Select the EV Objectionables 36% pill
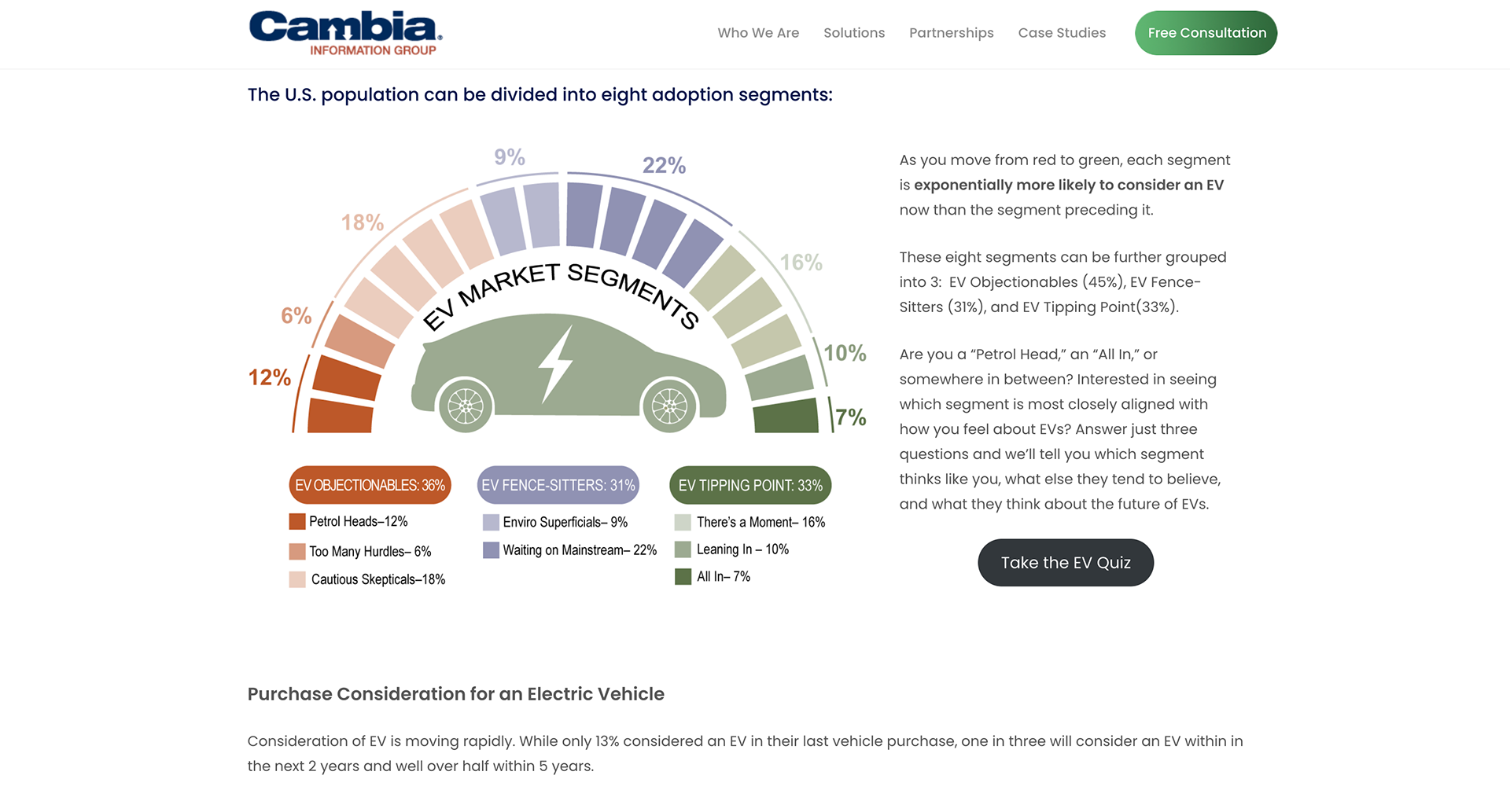1510x812 pixels. pos(370,485)
